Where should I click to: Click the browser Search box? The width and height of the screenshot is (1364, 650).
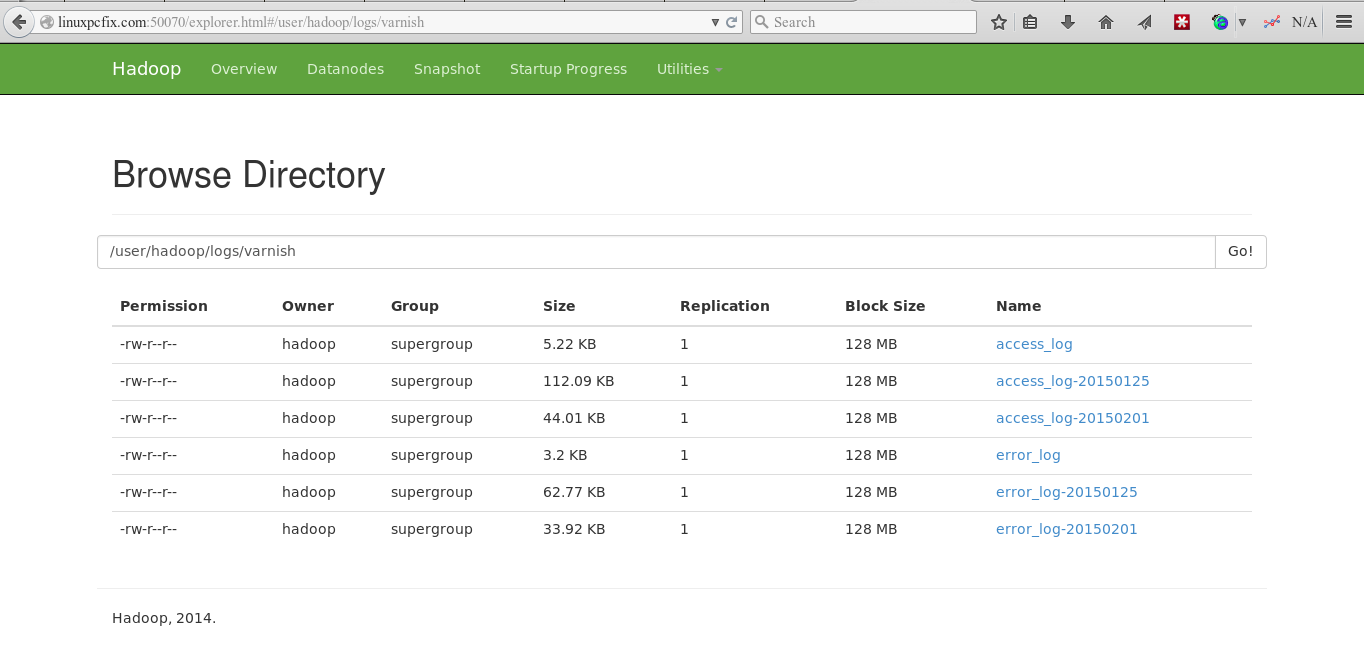click(x=870, y=22)
